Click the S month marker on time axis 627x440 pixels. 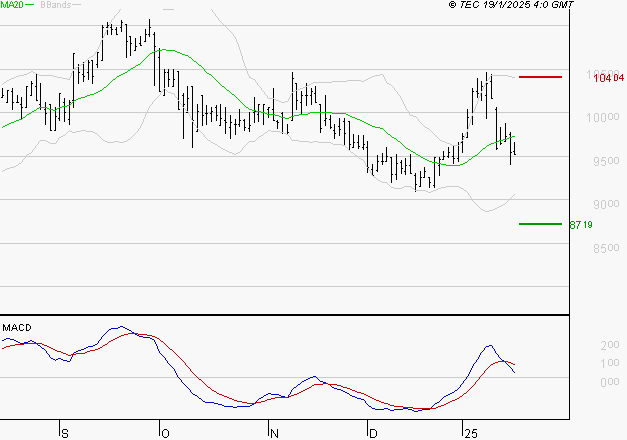[x=65, y=434]
